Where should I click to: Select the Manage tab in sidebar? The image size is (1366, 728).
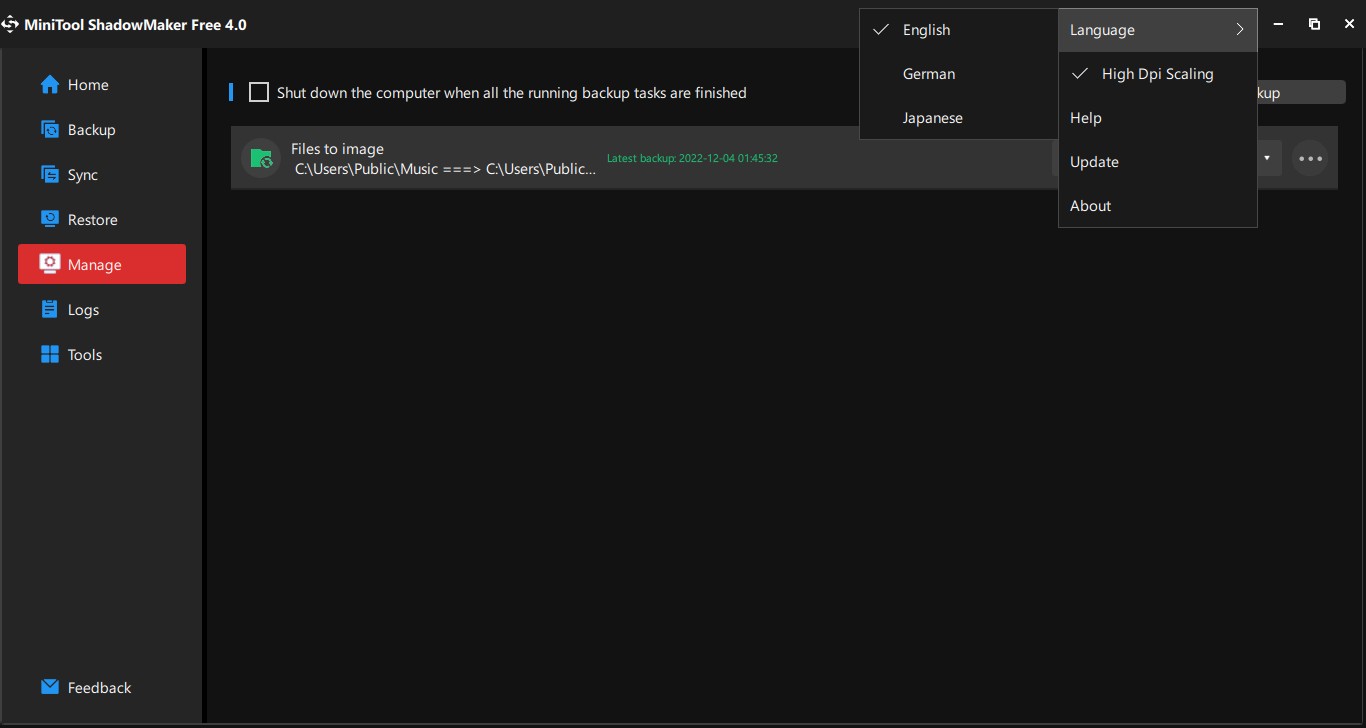[102, 265]
